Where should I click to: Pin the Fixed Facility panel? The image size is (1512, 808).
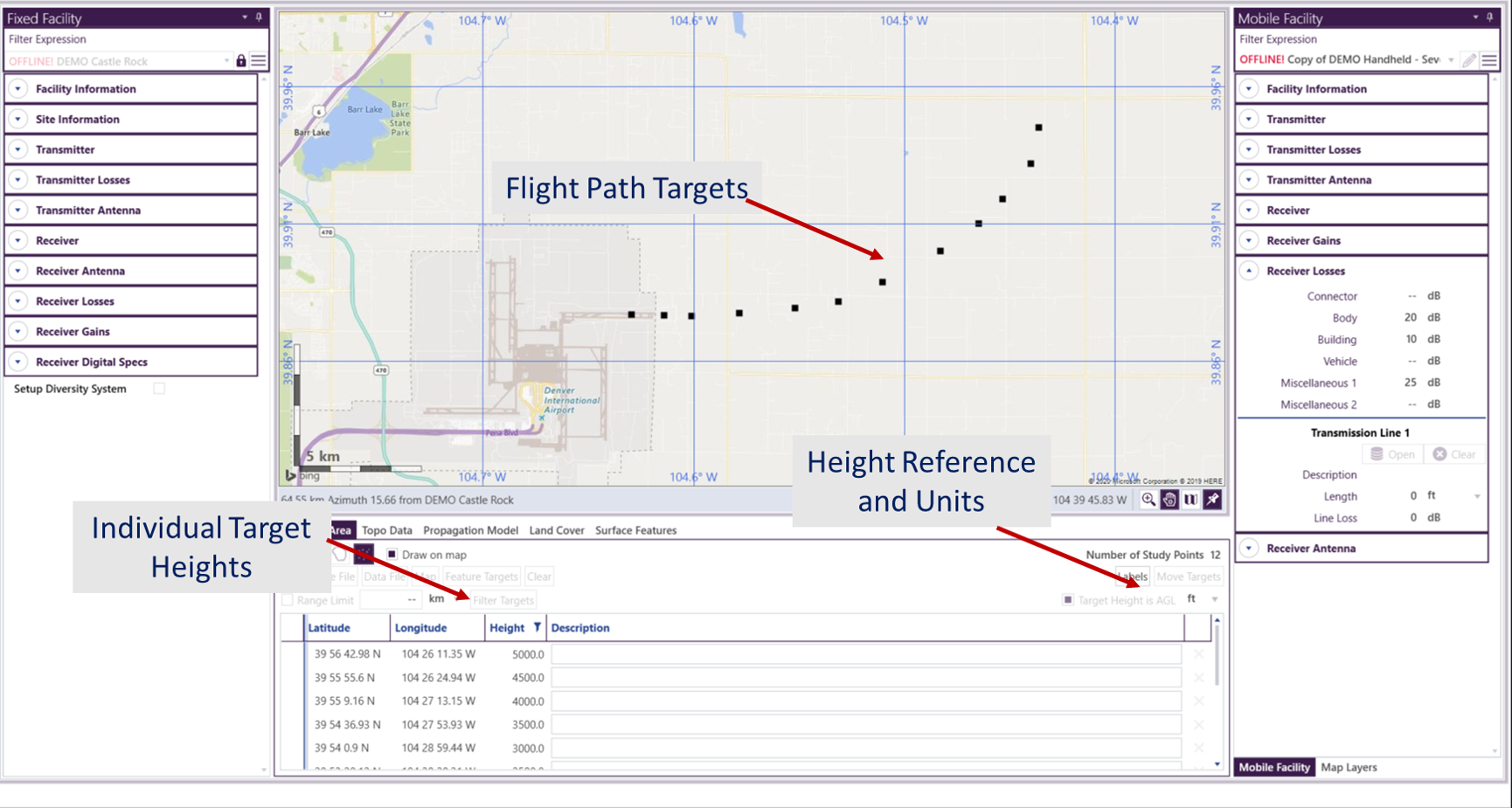[x=260, y=17]
